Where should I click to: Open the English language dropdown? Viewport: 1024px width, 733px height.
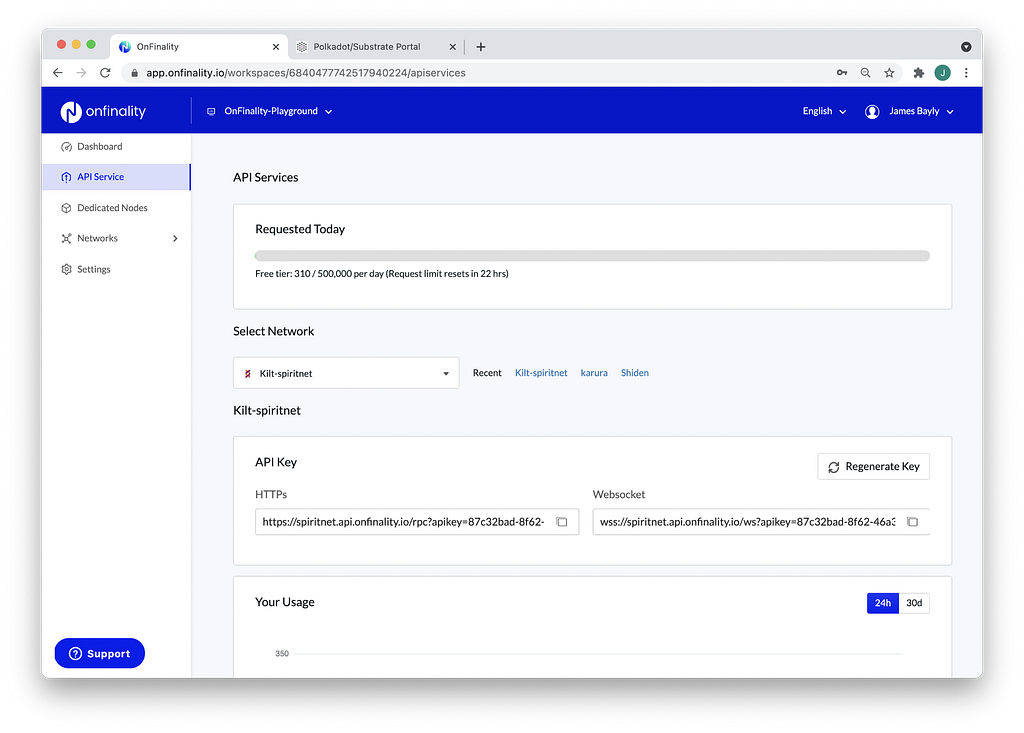pos(824,111)
